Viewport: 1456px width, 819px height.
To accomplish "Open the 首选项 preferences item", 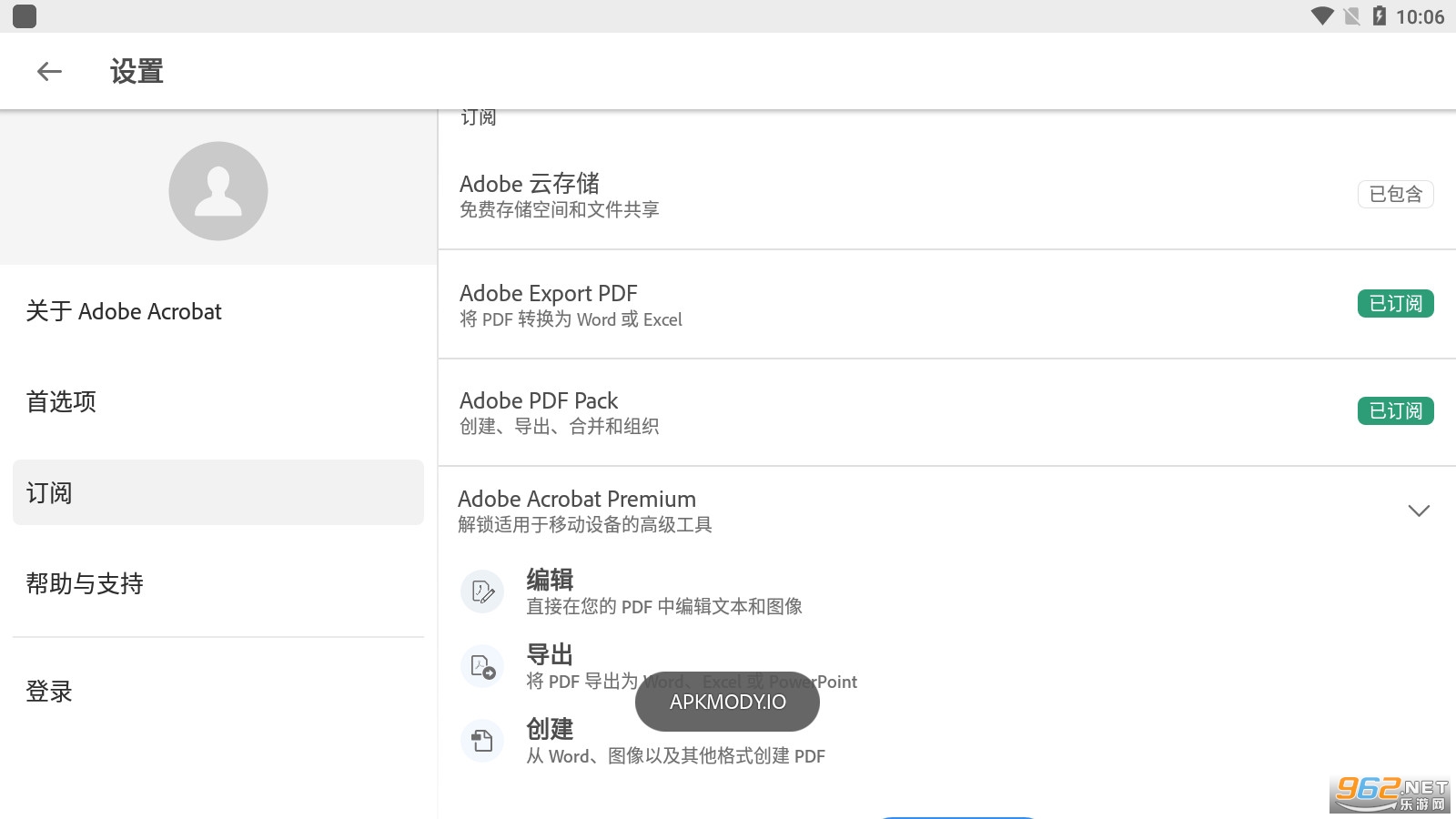I will pyautogui.click(x=61, y=401).
